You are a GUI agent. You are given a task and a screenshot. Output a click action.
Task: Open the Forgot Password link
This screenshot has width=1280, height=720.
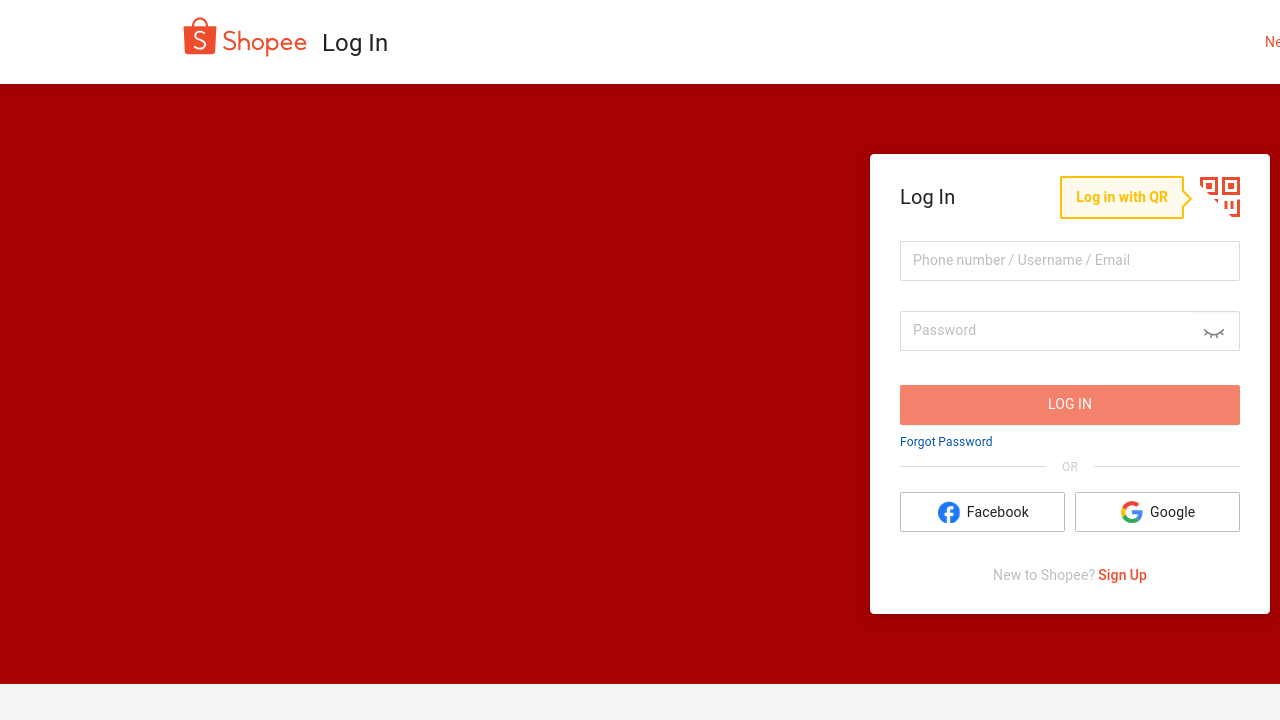[x=946, y=442]
